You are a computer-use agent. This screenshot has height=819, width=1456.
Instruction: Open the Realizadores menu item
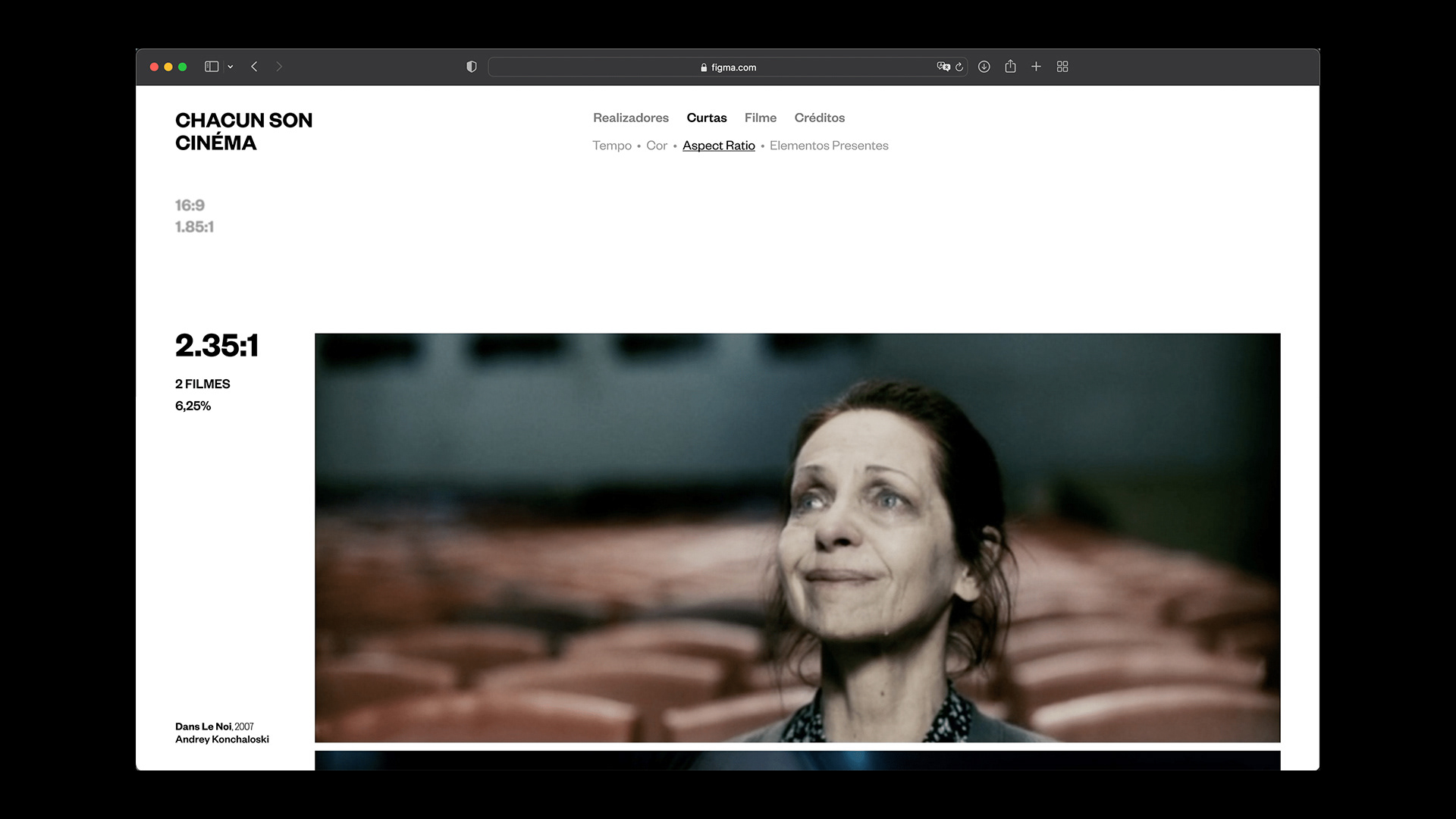click(x=631, y=118)
